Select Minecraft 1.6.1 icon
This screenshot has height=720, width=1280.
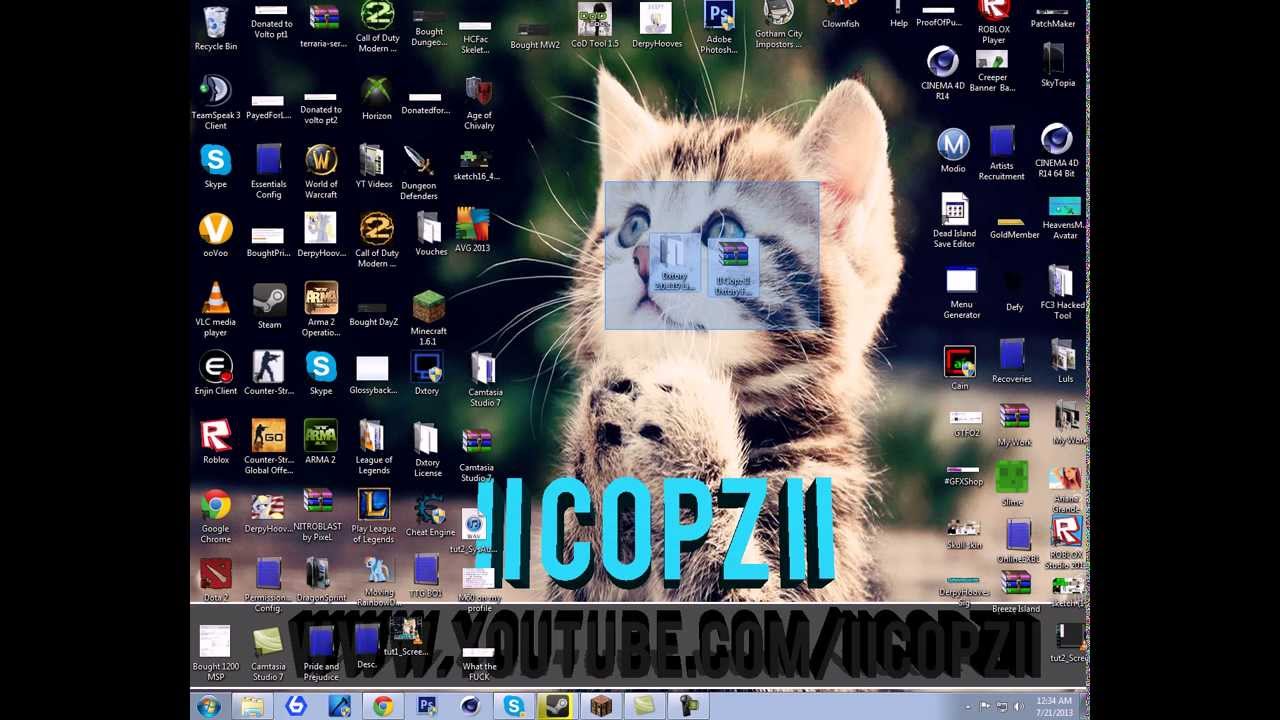pos(428,318)
